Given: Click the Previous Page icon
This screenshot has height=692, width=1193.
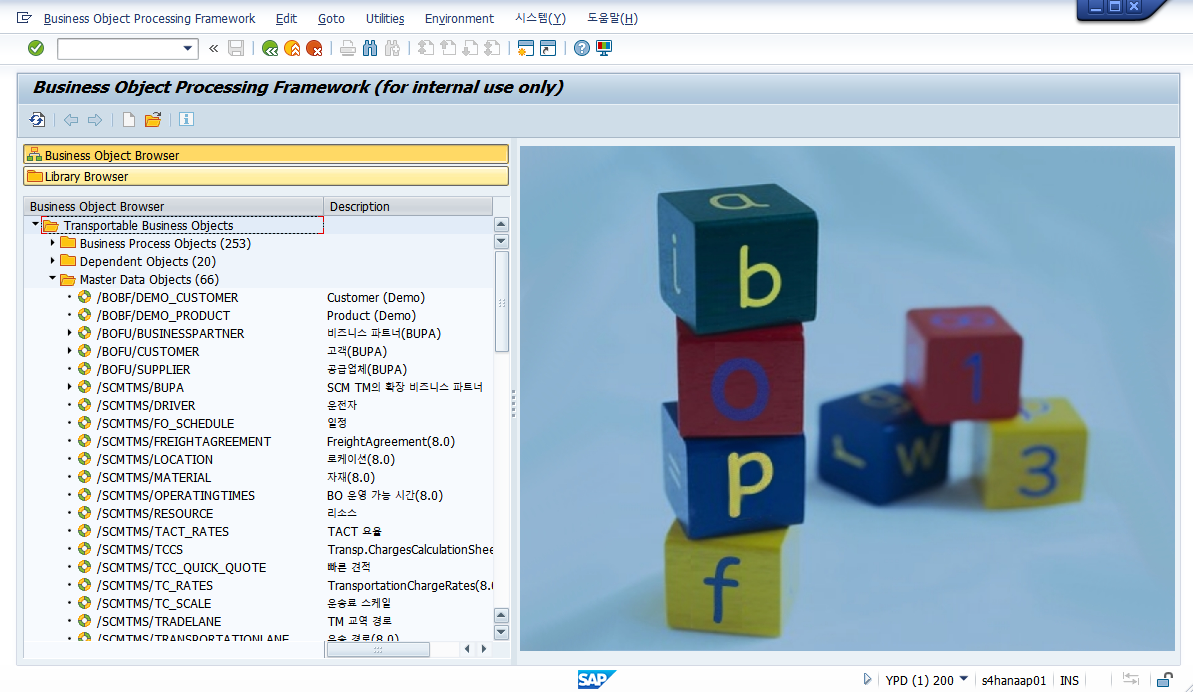Looking at the screenshot, I should pos(448,48).
